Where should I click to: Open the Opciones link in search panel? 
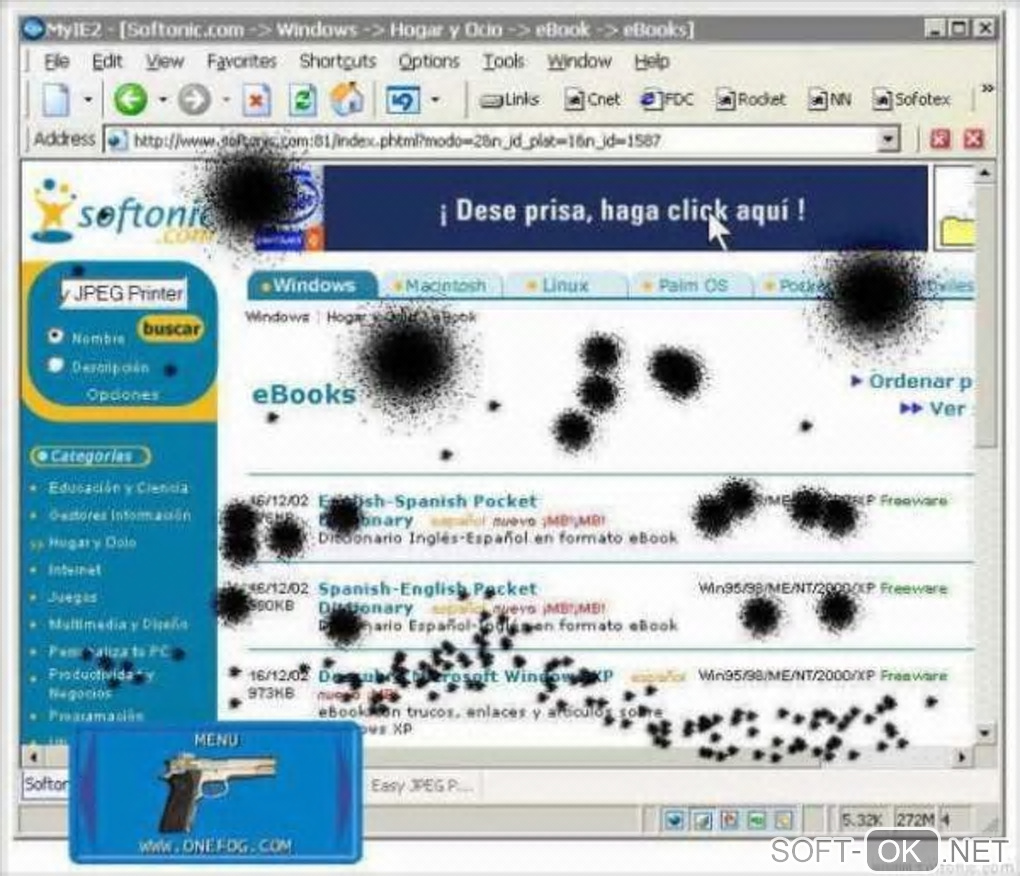pos(122,395)
